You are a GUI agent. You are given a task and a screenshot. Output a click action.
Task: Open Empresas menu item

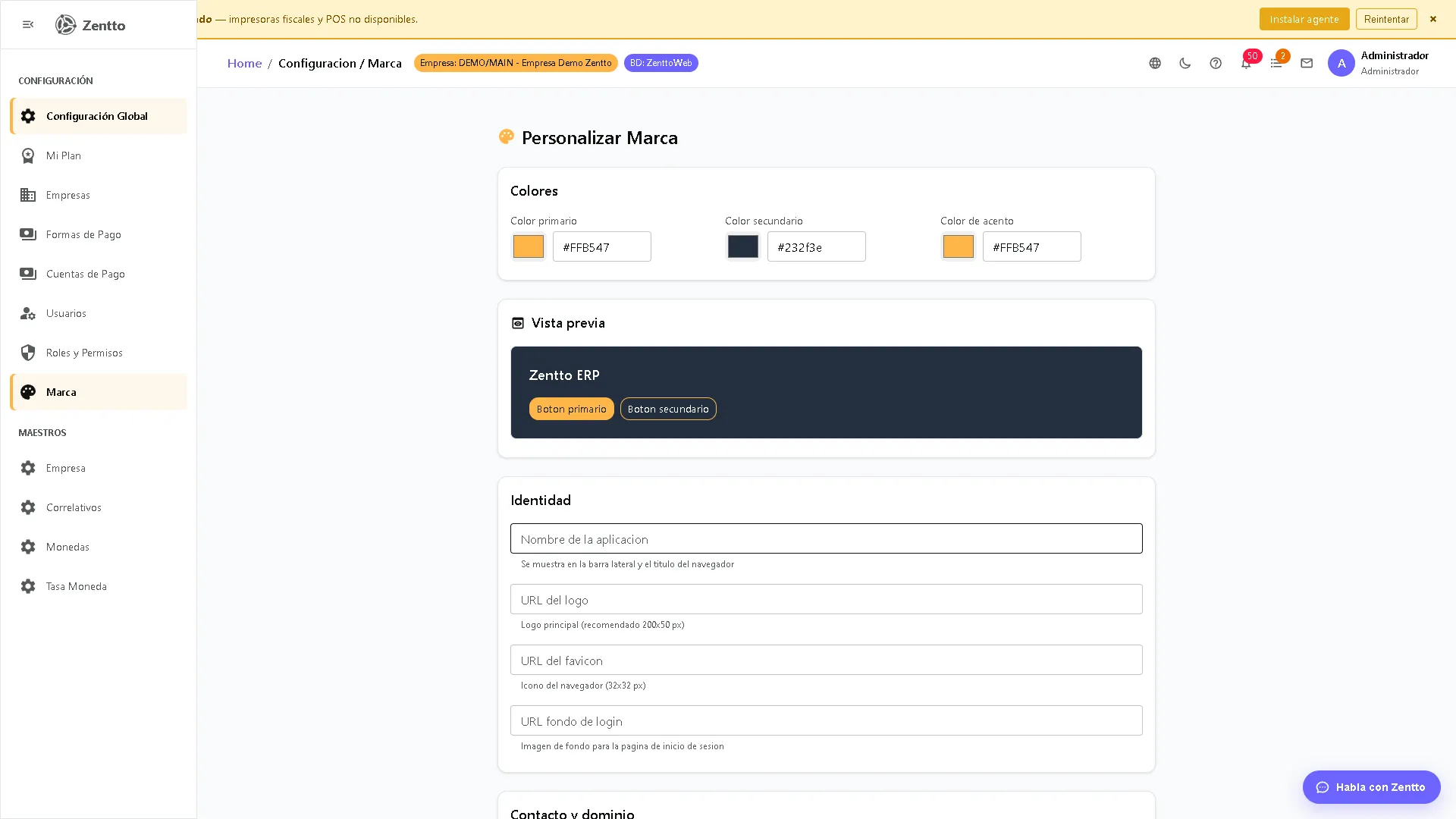click(99, 195)
